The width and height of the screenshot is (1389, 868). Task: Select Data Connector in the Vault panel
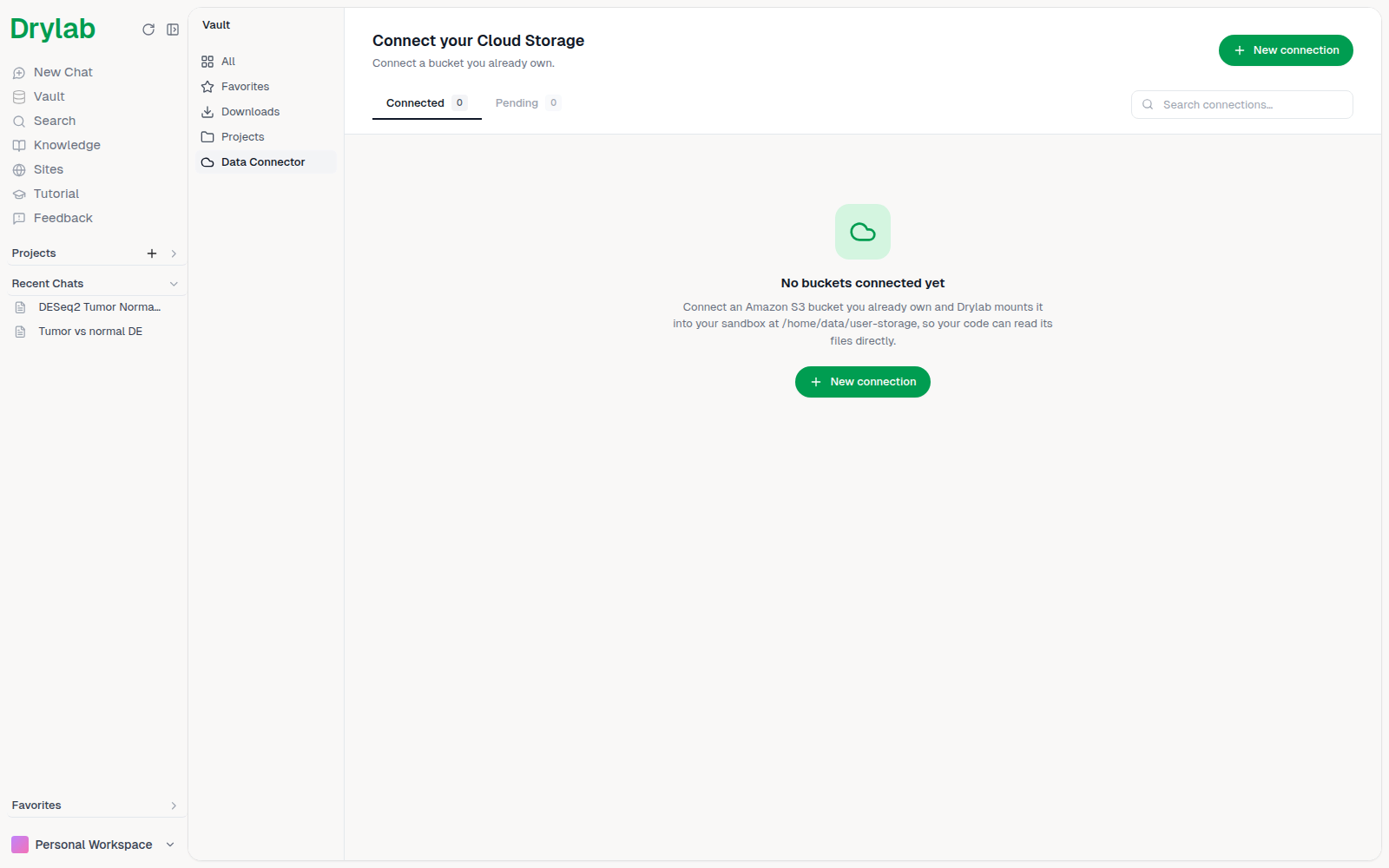[266, 162]
